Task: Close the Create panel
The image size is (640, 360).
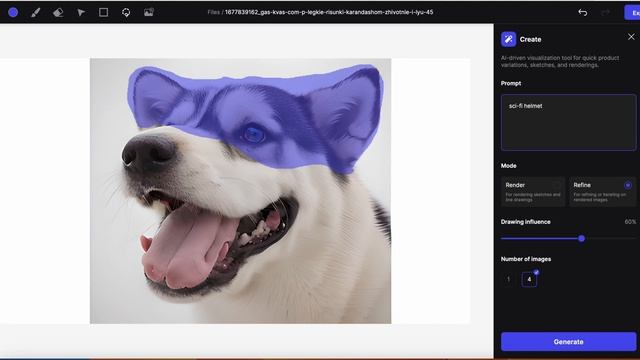Action: (x=631, y=37)
